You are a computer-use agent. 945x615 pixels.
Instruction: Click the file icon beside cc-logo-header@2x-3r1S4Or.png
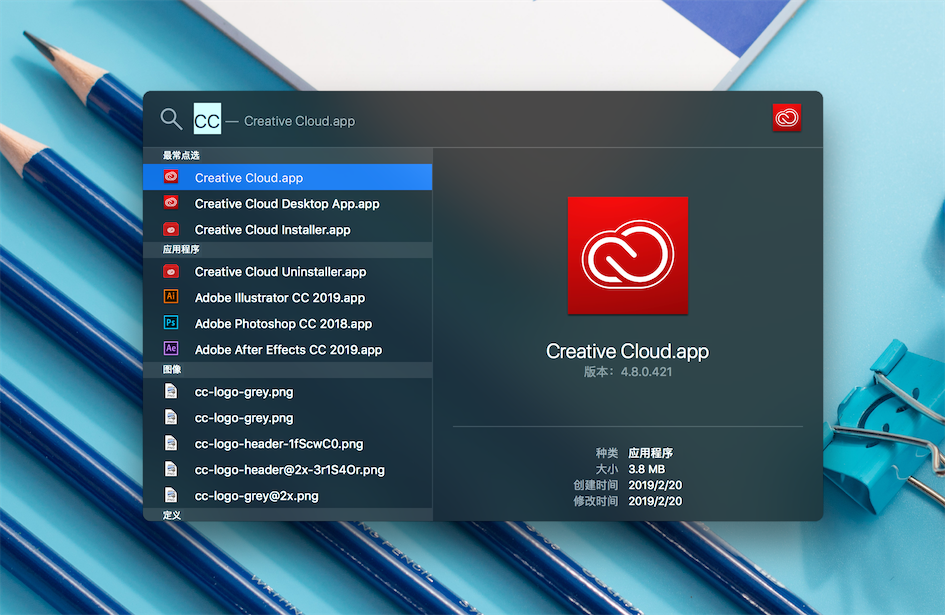coord(171,469)
